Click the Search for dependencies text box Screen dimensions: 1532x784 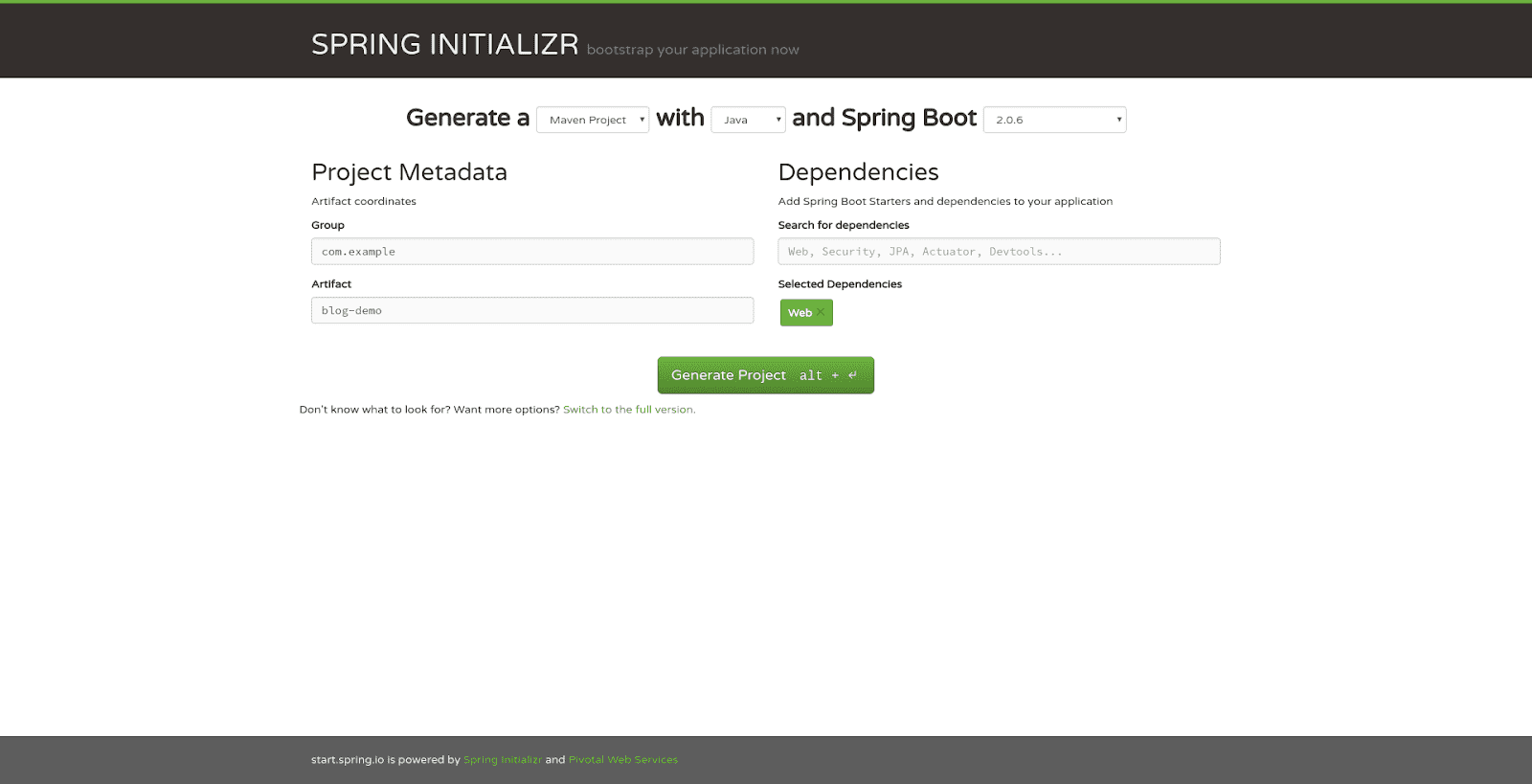[999, 252]
